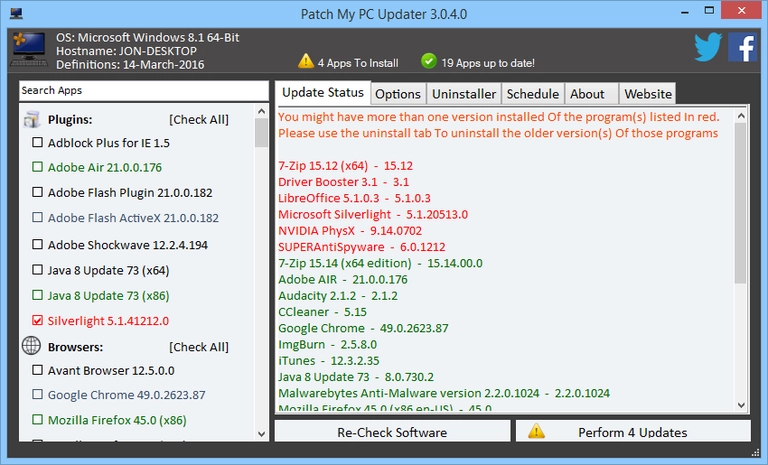The height and width of the screenshot is (465, 768).
Task: Tick the Google Chrome 49.0.2623.87 checkbox
Action: [37, 394]
